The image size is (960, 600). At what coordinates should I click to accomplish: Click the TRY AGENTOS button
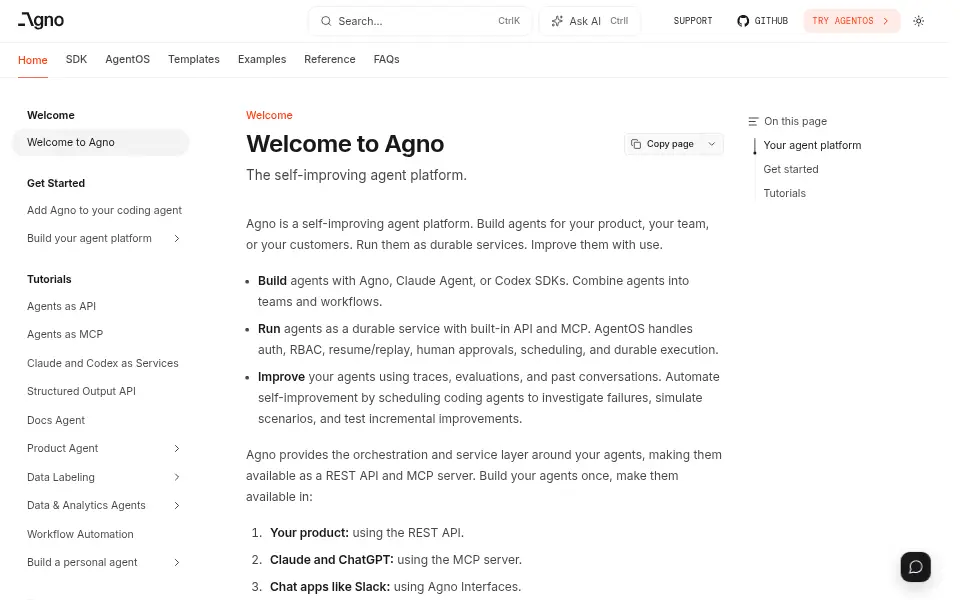coord(852,21)
